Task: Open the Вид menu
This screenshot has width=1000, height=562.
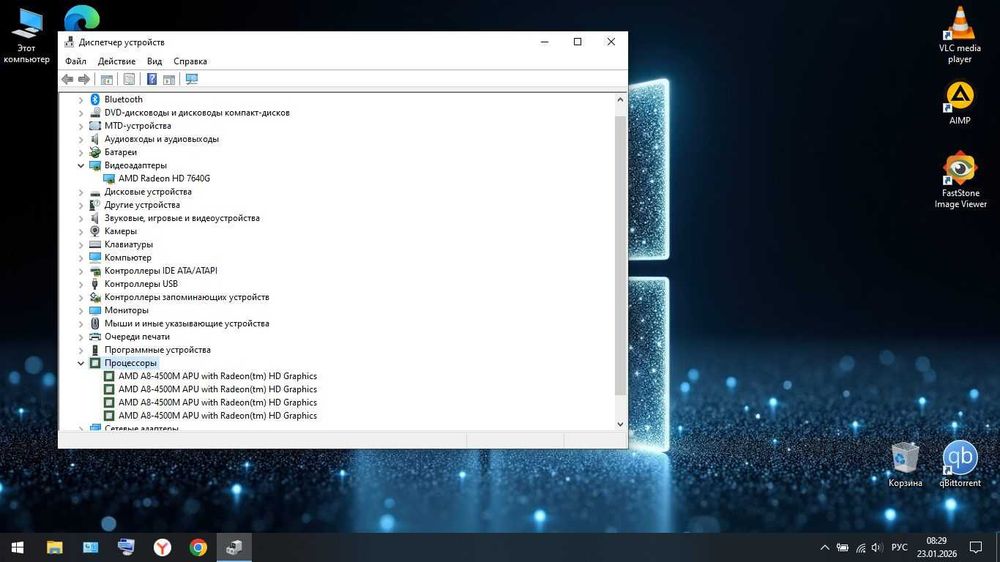Action: [x=154, y=61]
